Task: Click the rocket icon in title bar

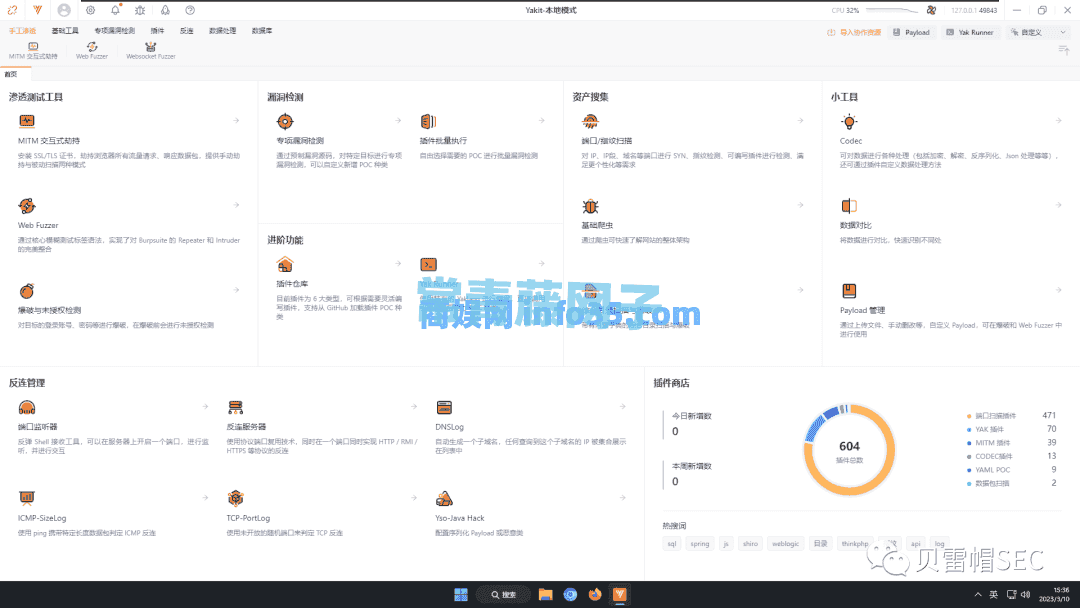Action: pos(165,10)
